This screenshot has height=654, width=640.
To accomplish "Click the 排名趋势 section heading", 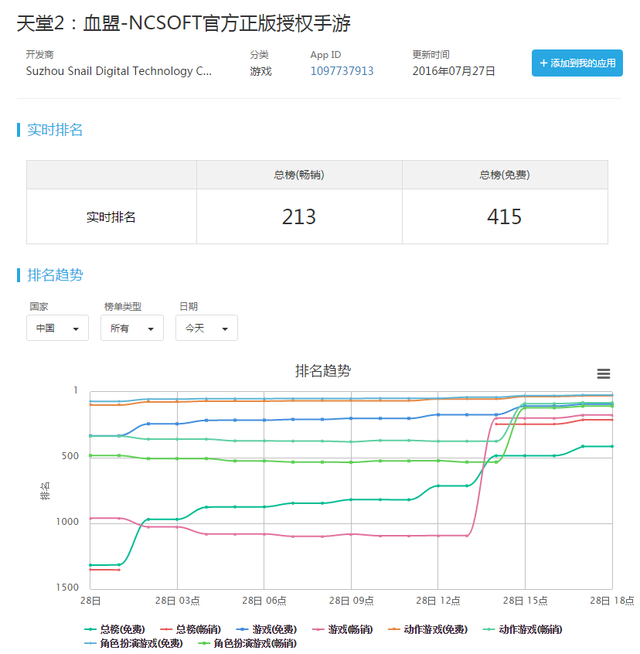I will (x=55, y=275).
